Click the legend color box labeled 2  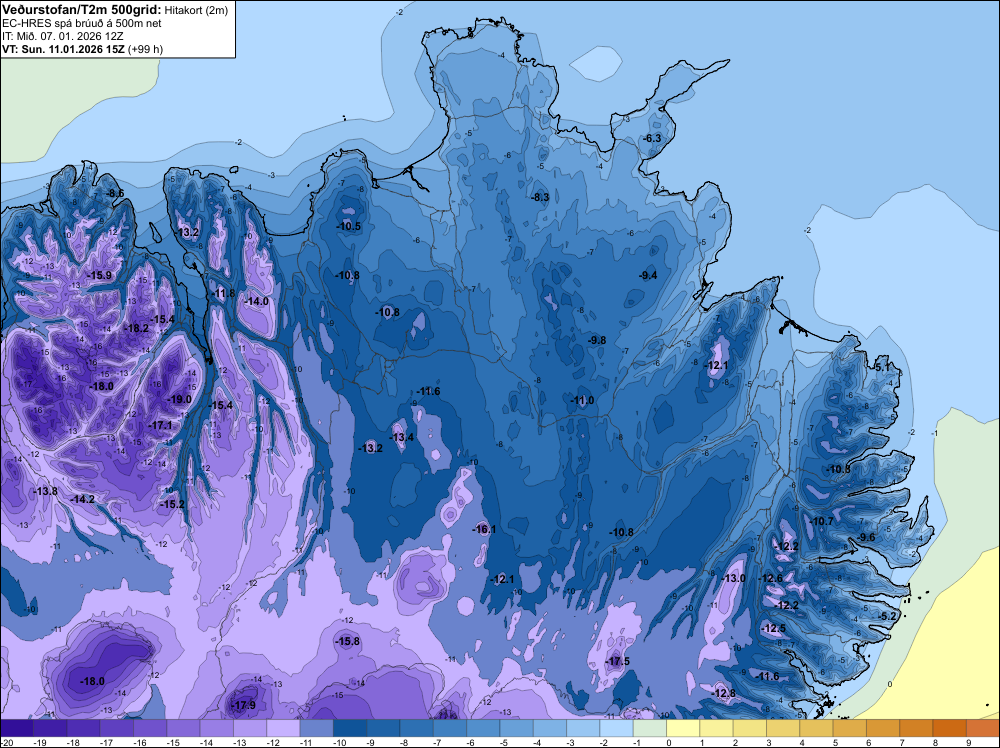click(x=750, y=728)
